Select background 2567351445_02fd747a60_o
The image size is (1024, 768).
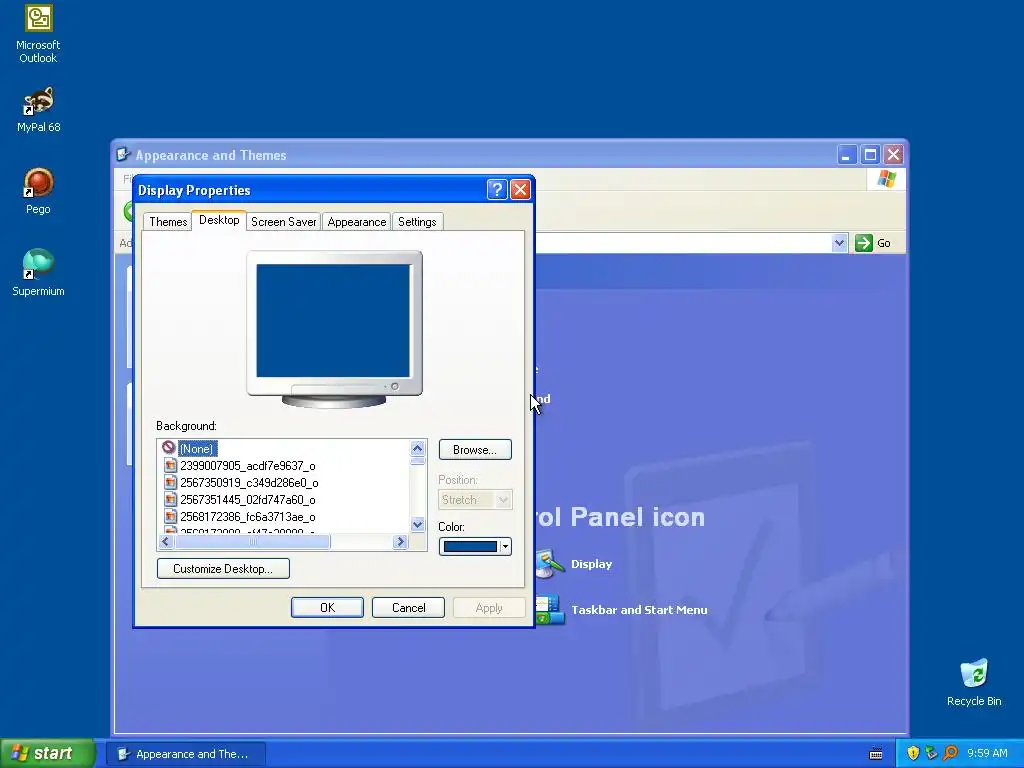[x=248, y=500]
